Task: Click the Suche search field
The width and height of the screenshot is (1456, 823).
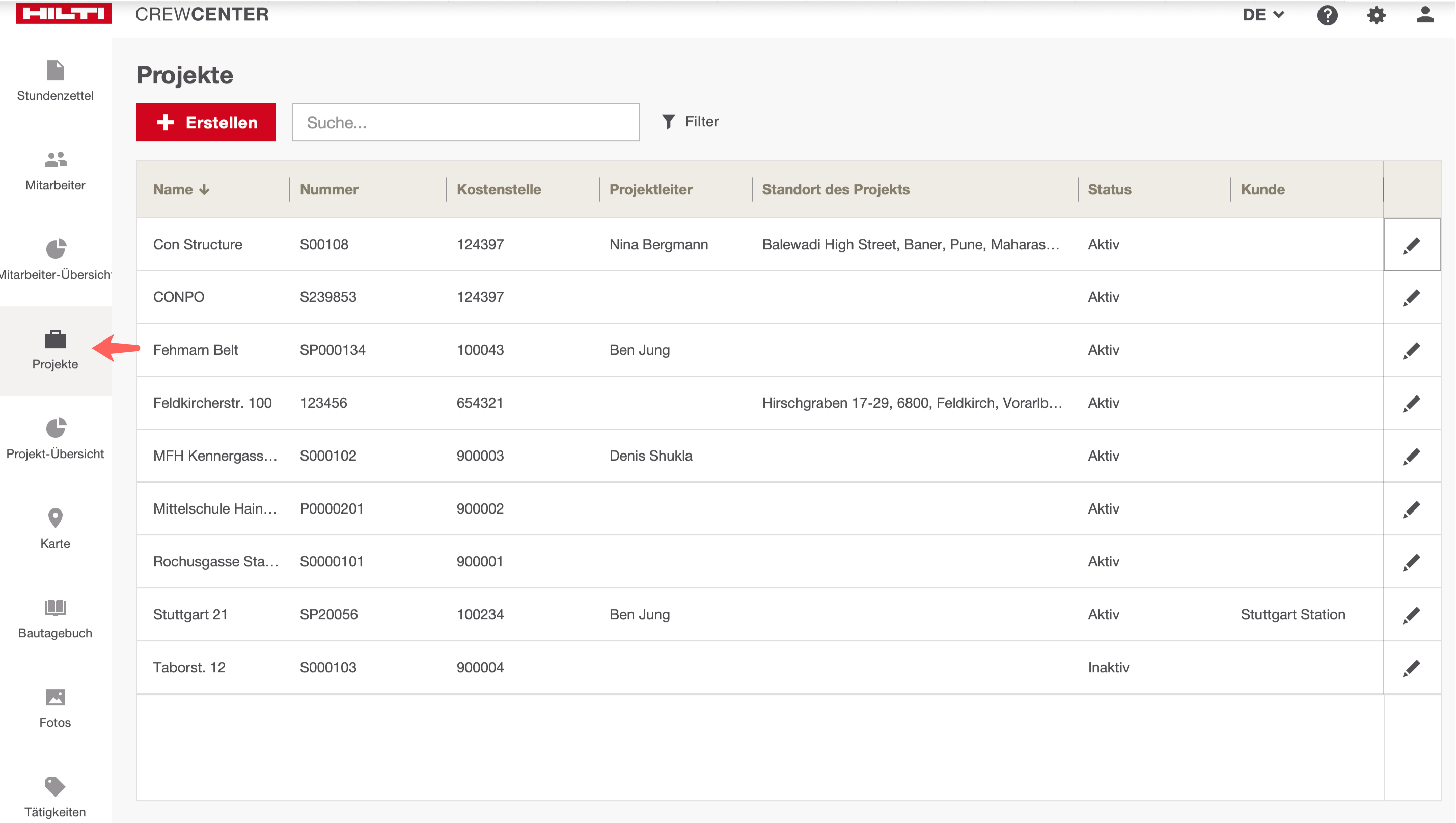Action: click(x=465, y=122)
